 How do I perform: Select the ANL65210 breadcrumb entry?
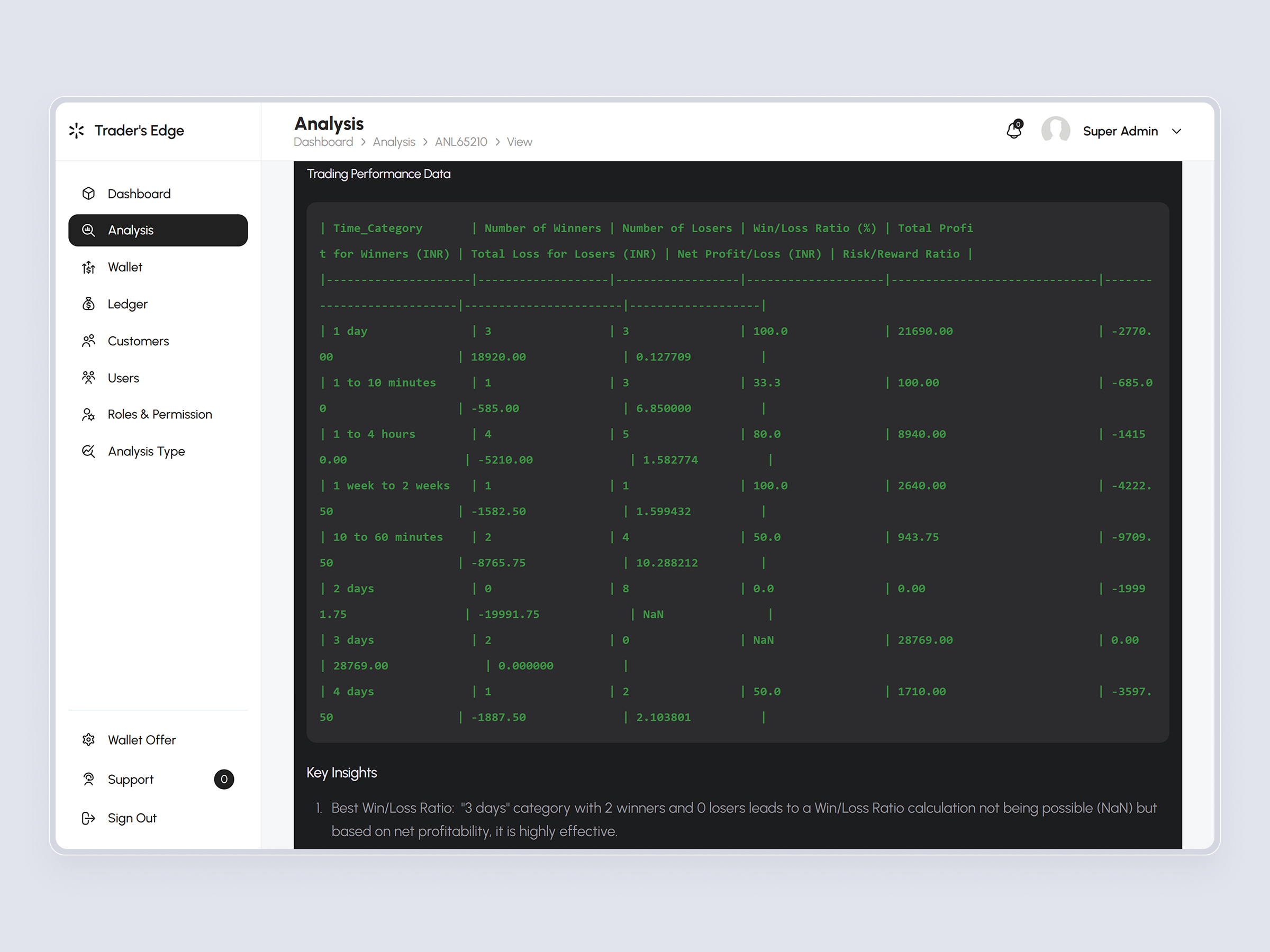461,142
